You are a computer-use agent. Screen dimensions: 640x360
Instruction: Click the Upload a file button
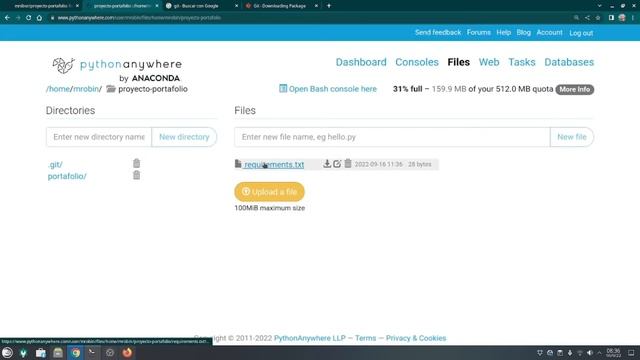coord(269,191)
